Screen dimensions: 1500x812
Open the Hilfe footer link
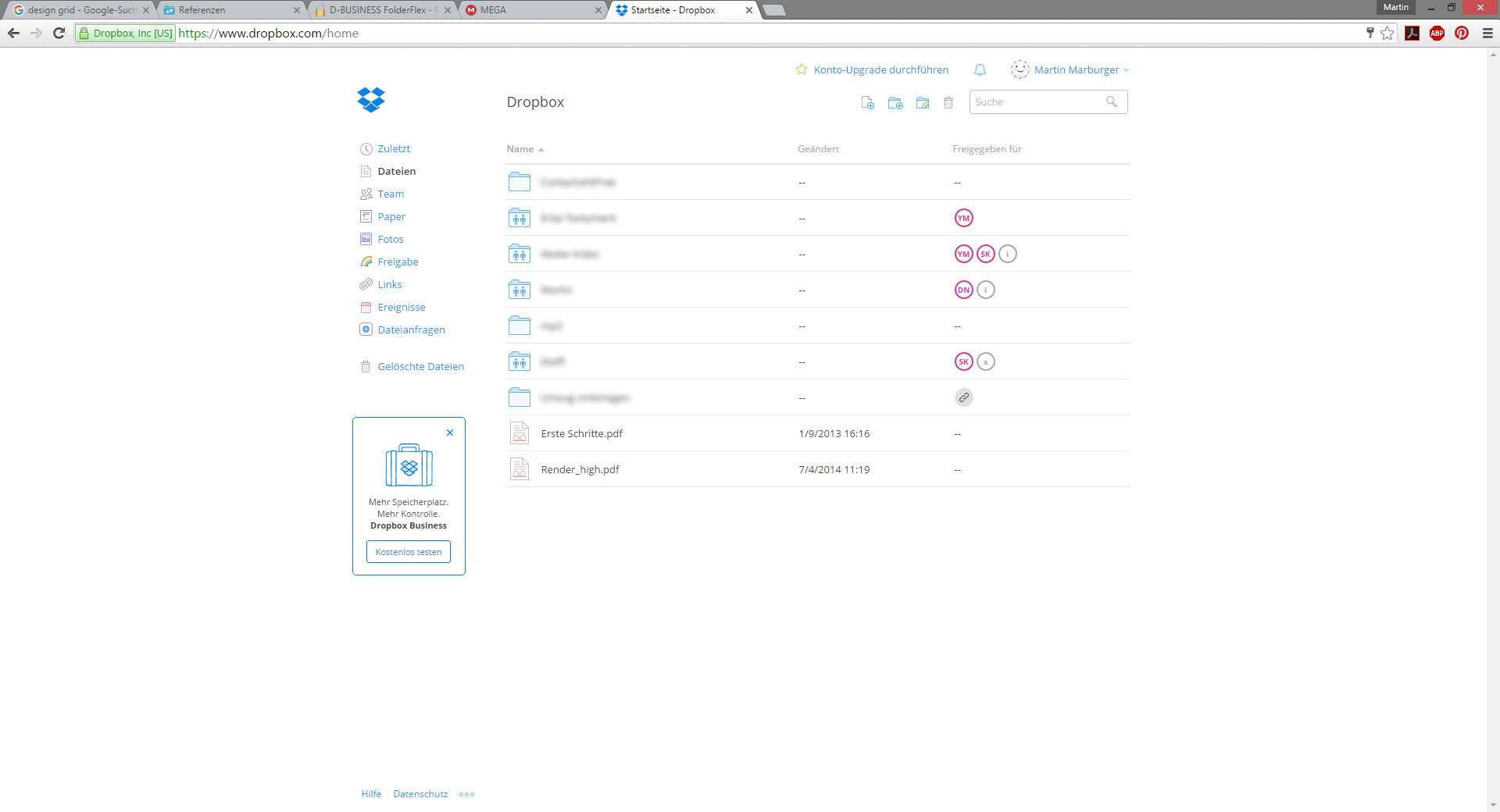(371, 794)
